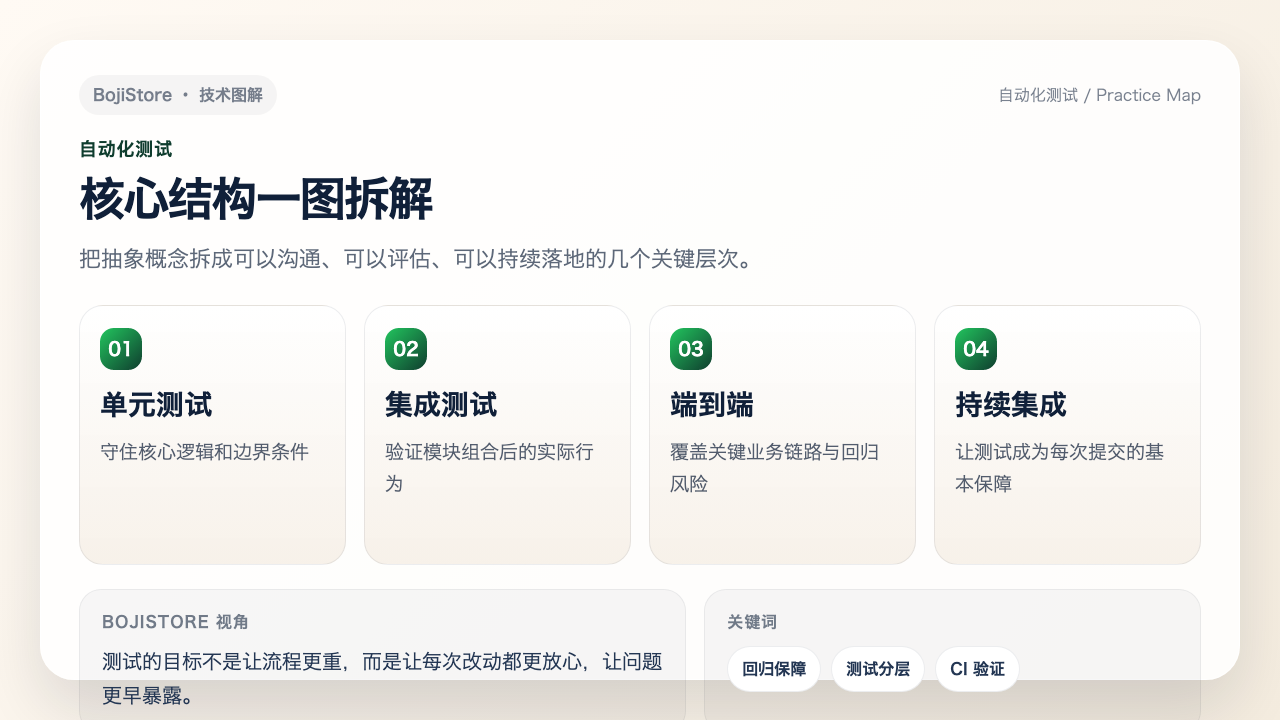Click the BOJISTORE 视角 panel heading

[175, 622]
